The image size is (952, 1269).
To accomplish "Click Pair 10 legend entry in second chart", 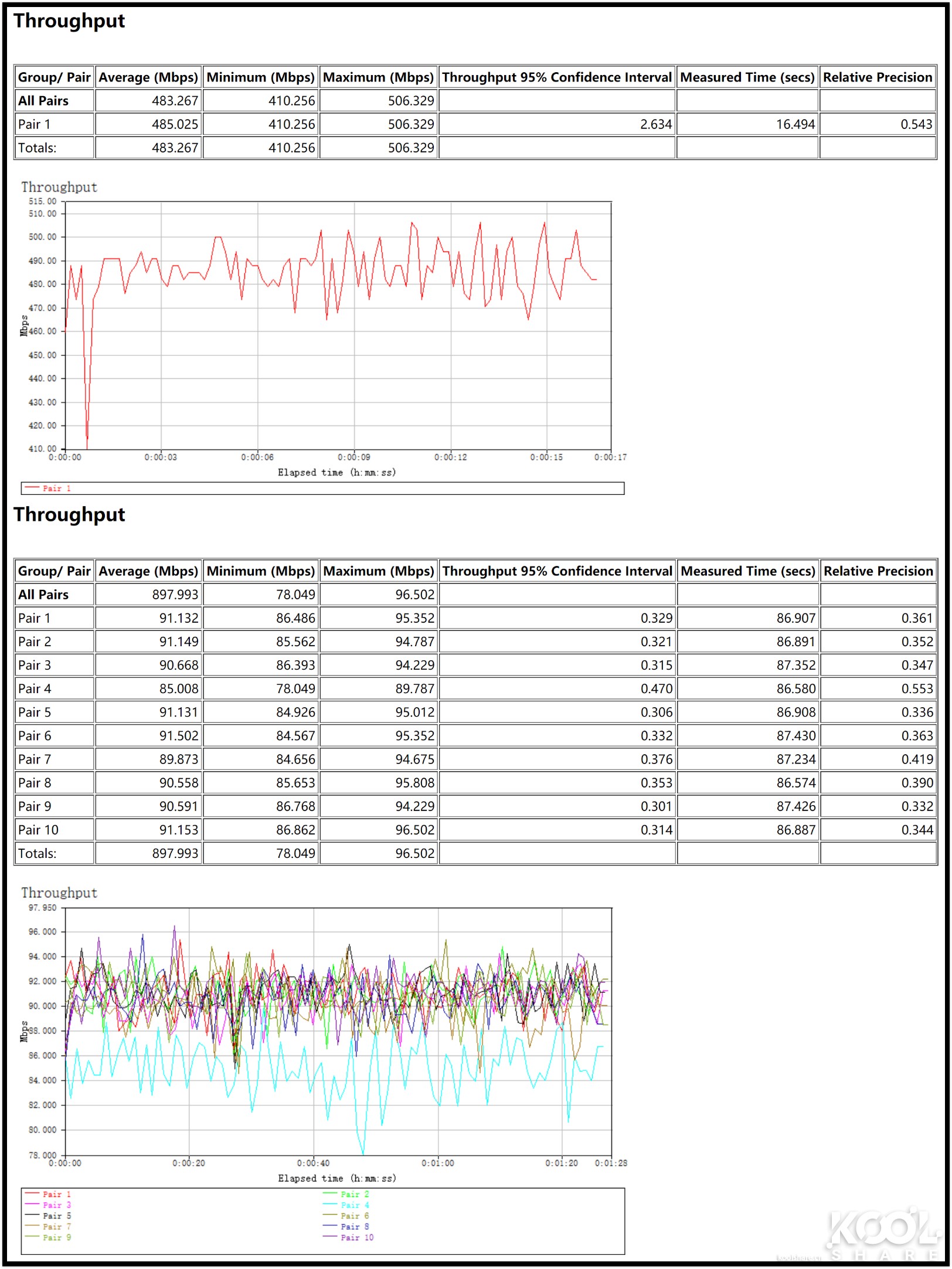I will point(348,1237).
